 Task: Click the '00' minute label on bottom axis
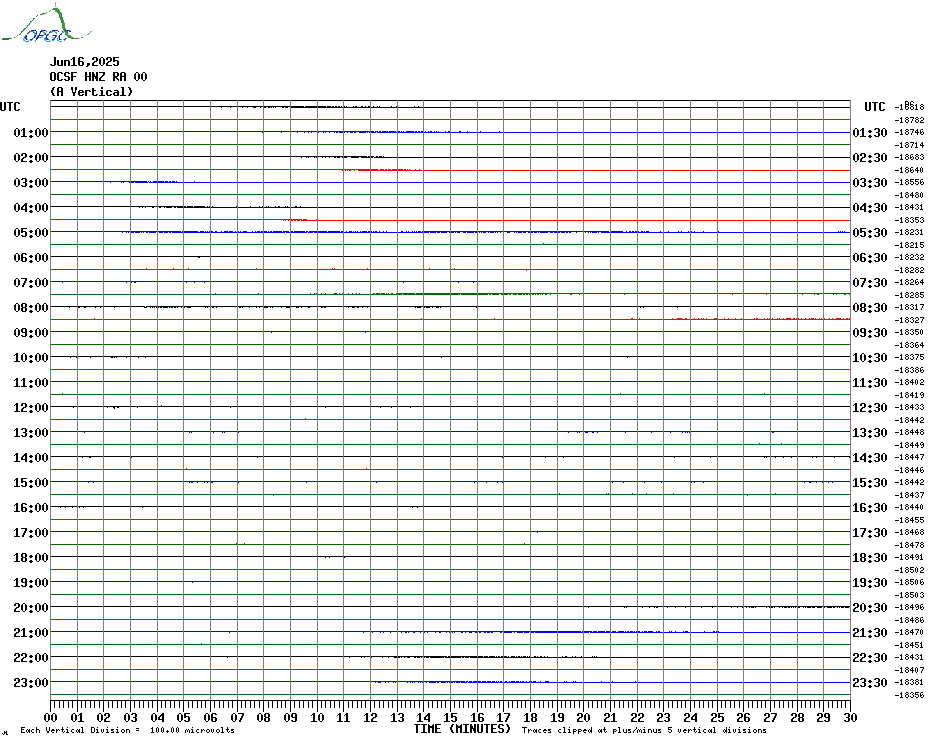tap(51, 718)
